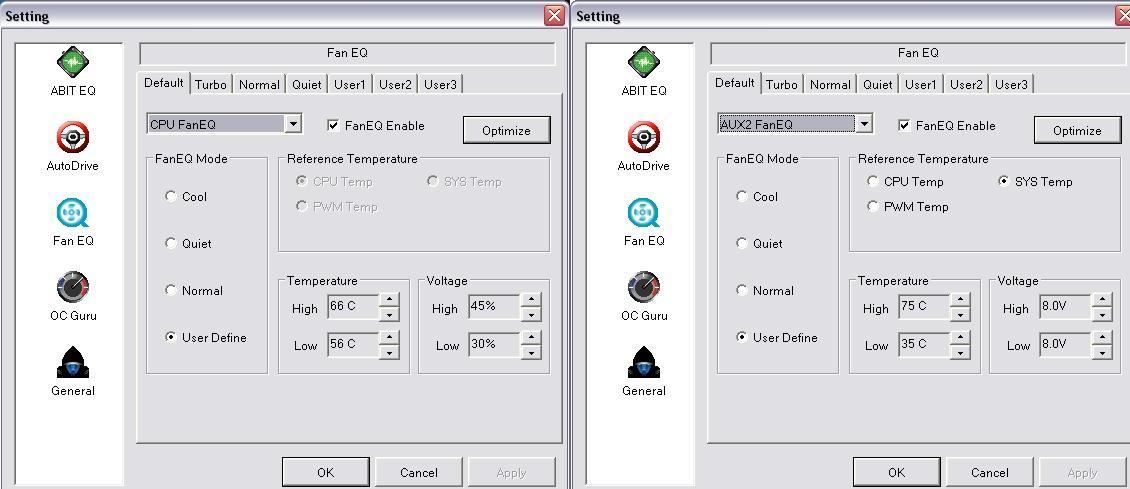Click the 75 C High temperature field
Image resolution: width=1130 pixels, height=489 pixels.
point(924,307)
